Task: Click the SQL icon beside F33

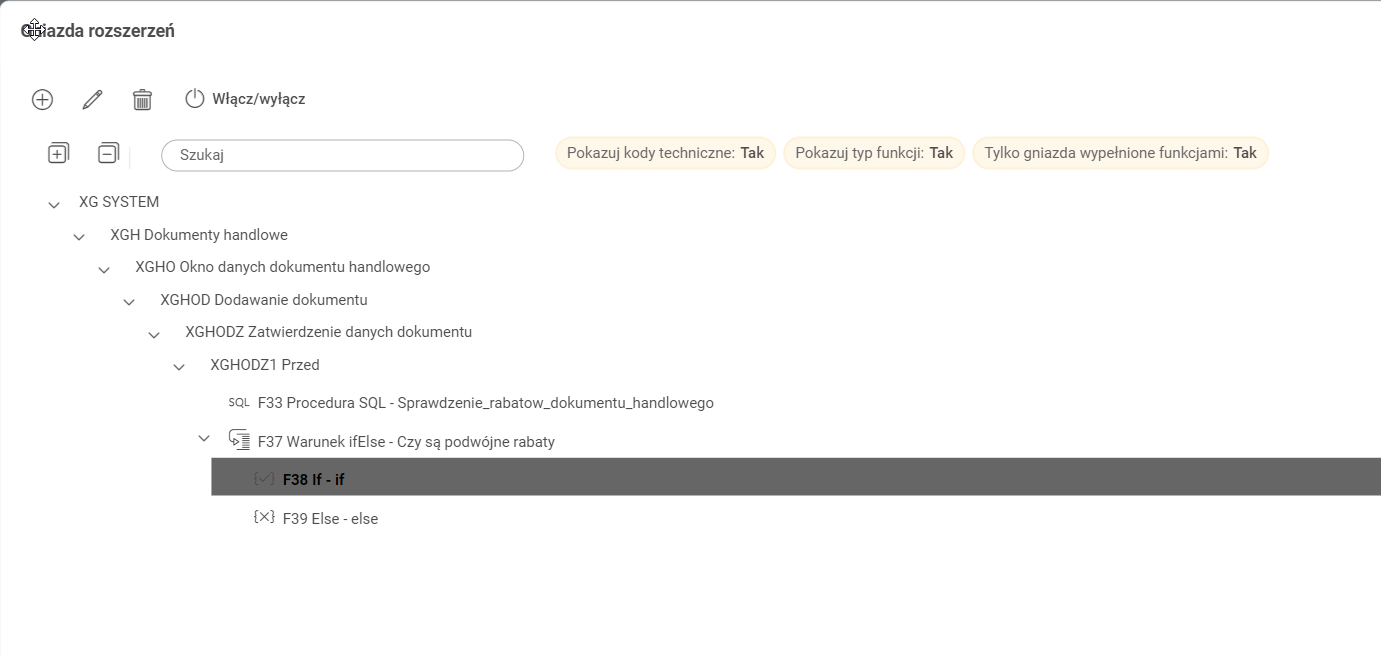Action: tap(239, 403)
